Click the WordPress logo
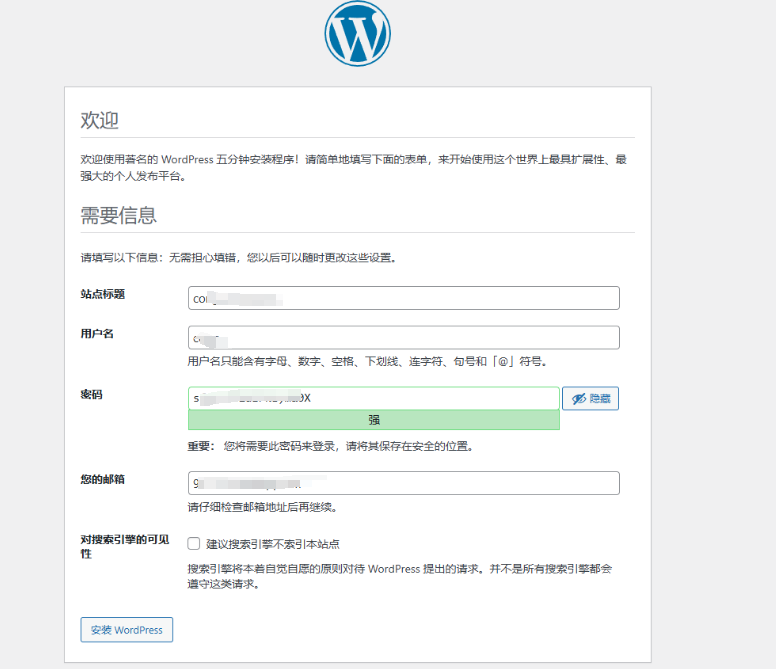Screen dimensions: 776x669 pos(357,33)
